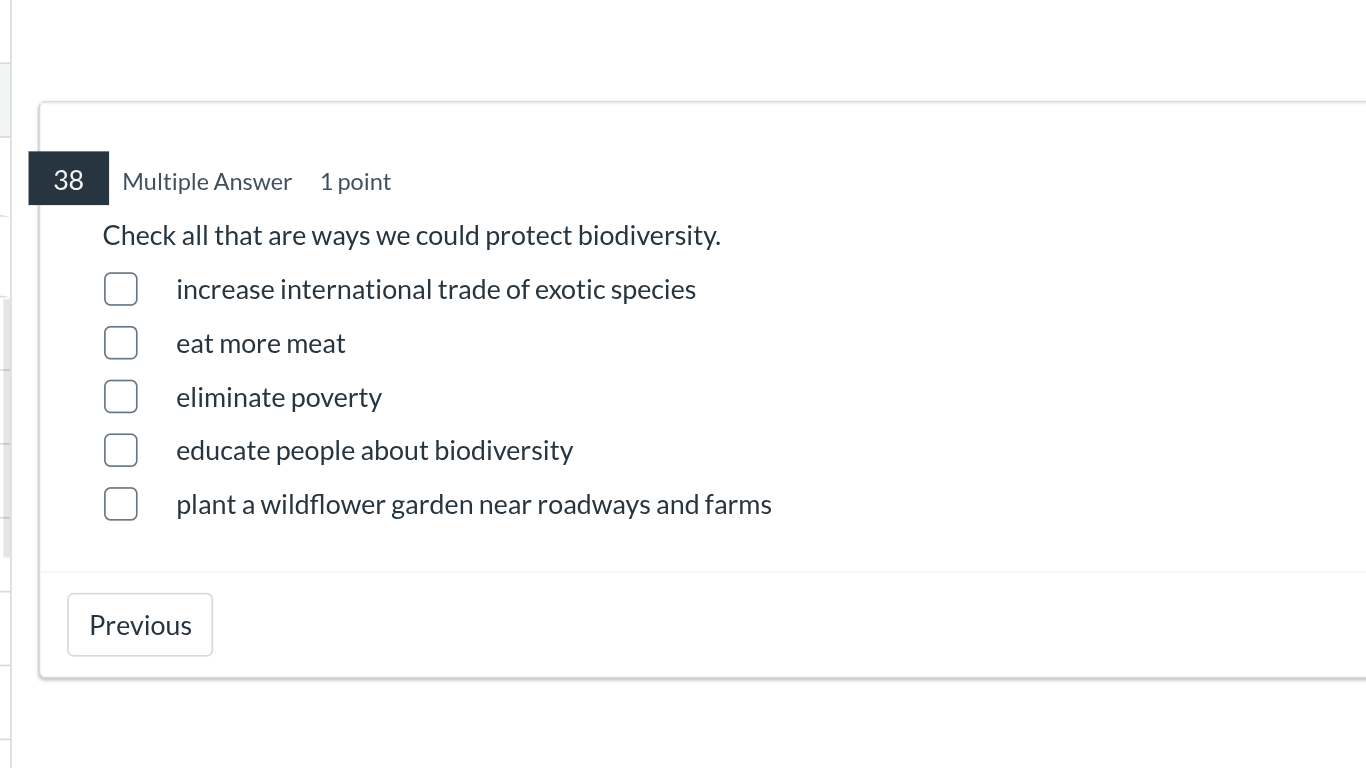This screenshot has height=768, width=1366.
Task: Check the 'eliminate poverty' option
Action: (120, 396)
